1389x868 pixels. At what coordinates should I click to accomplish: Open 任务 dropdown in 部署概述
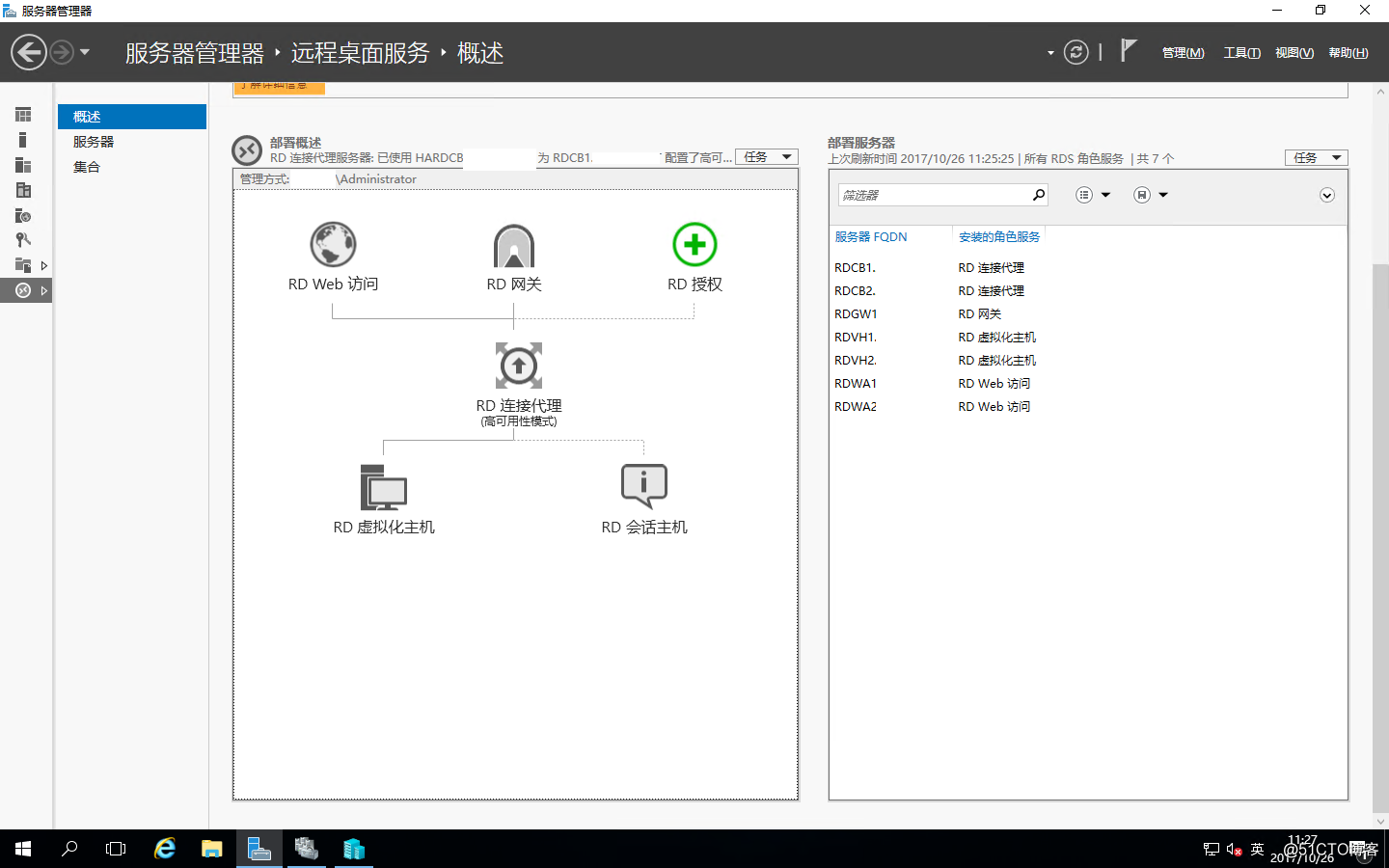[x=767, y=157]
